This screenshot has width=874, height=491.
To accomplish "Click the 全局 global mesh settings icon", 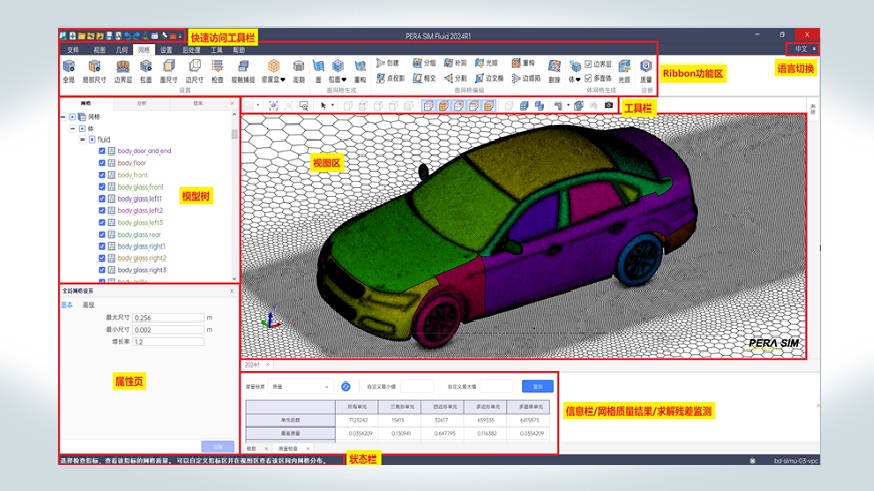I will coord(68,66).
